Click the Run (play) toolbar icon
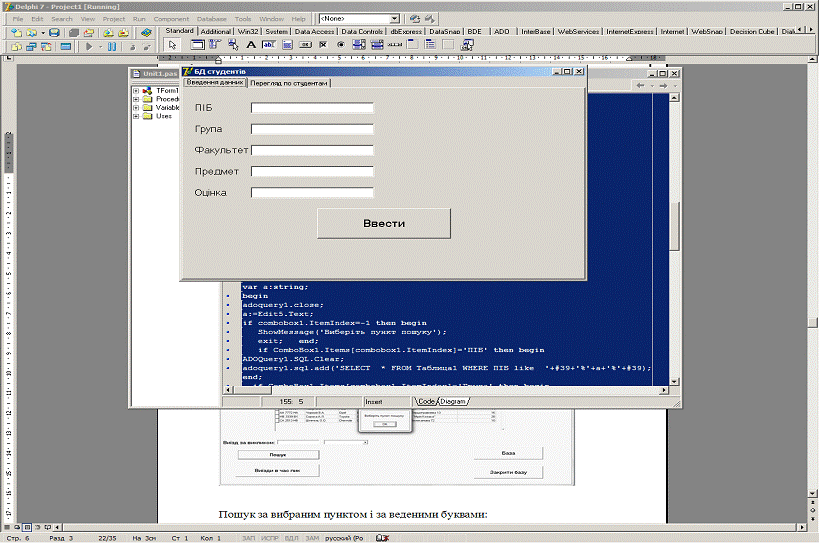The height and width of the screenshot is (543, 819). coord(89,46)
